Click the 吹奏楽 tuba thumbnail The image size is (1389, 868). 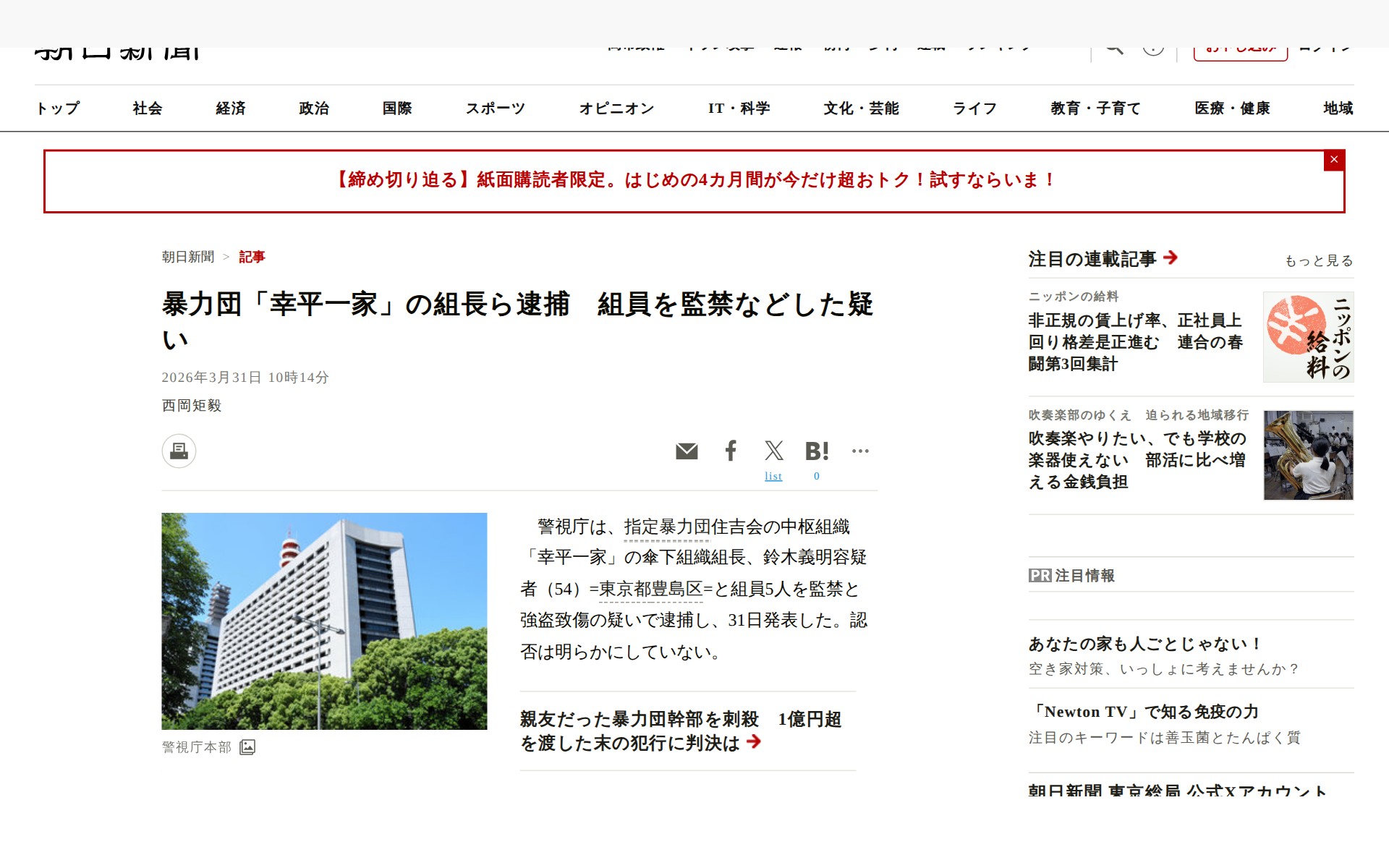pos(1308,455)
